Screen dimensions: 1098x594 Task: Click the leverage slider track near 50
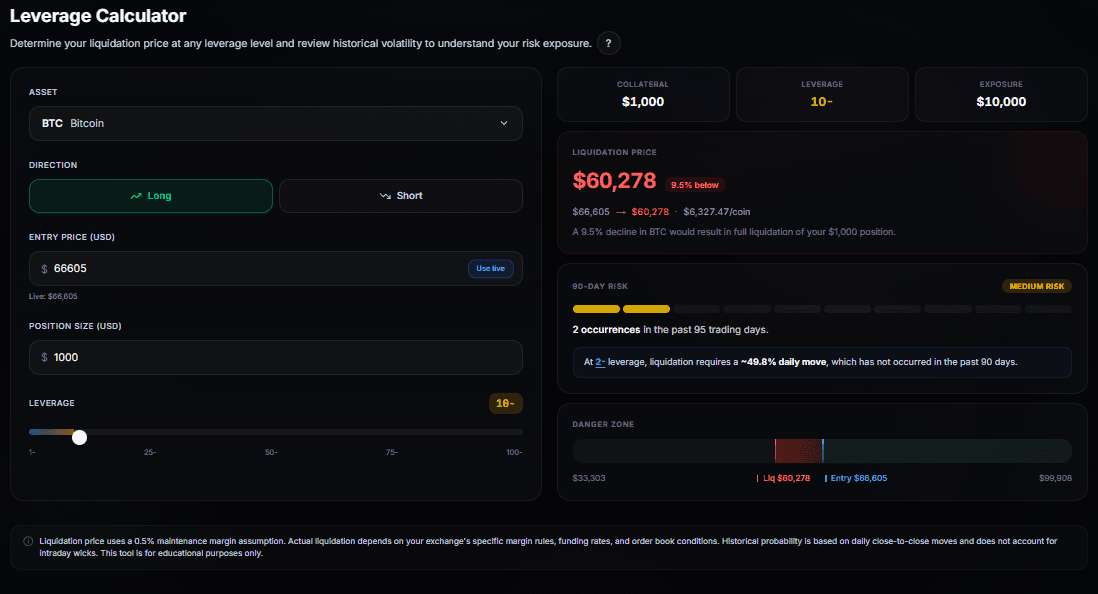click(271, 432)
